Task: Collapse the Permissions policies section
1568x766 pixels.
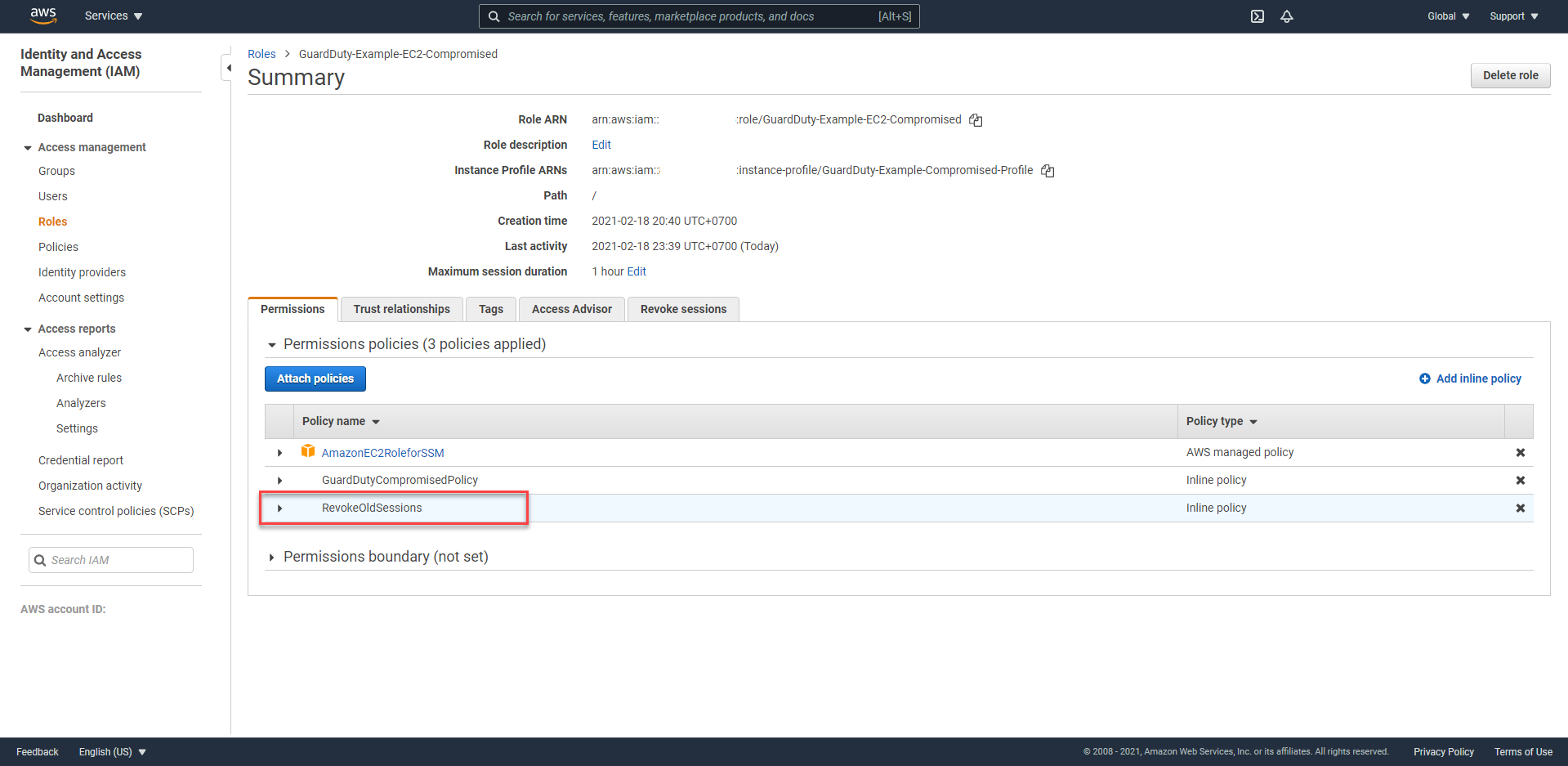Action: click(x=272, y=345)
